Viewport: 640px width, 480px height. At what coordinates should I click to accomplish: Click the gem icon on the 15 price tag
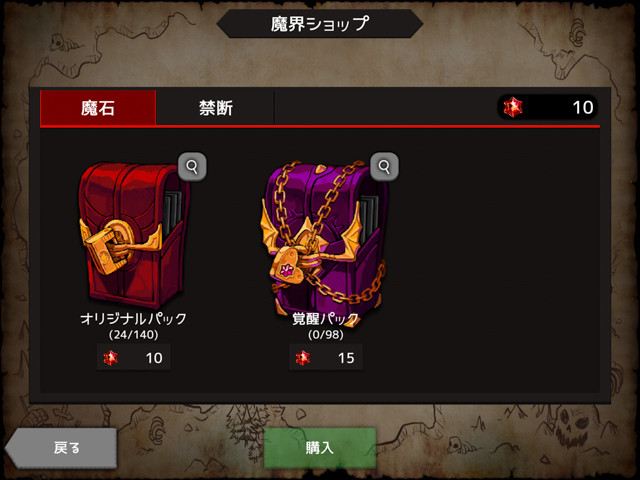[302, 358]
